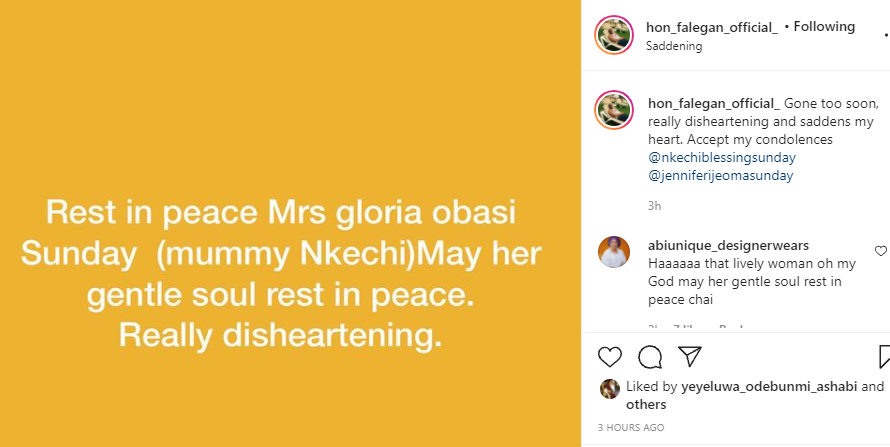Open hon_falegan_official_ header profile picture
Screen dimensions: 890x447
coord(613,35)
